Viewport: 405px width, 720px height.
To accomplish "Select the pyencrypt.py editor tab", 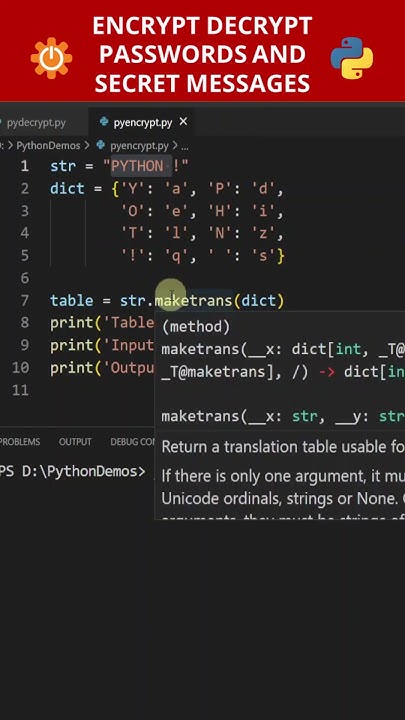I will [143, 123].
